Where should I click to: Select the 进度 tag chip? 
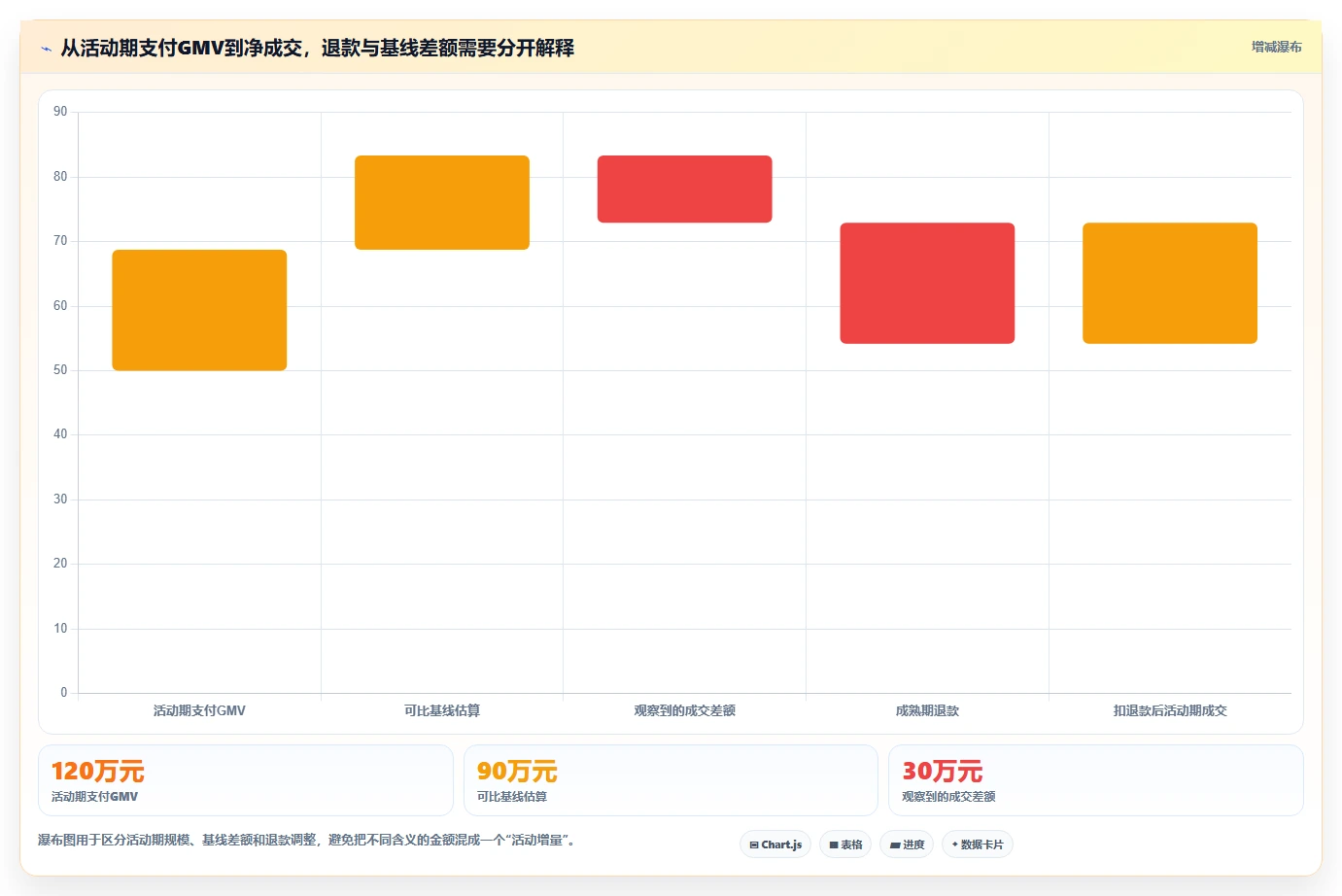[907, 844]
